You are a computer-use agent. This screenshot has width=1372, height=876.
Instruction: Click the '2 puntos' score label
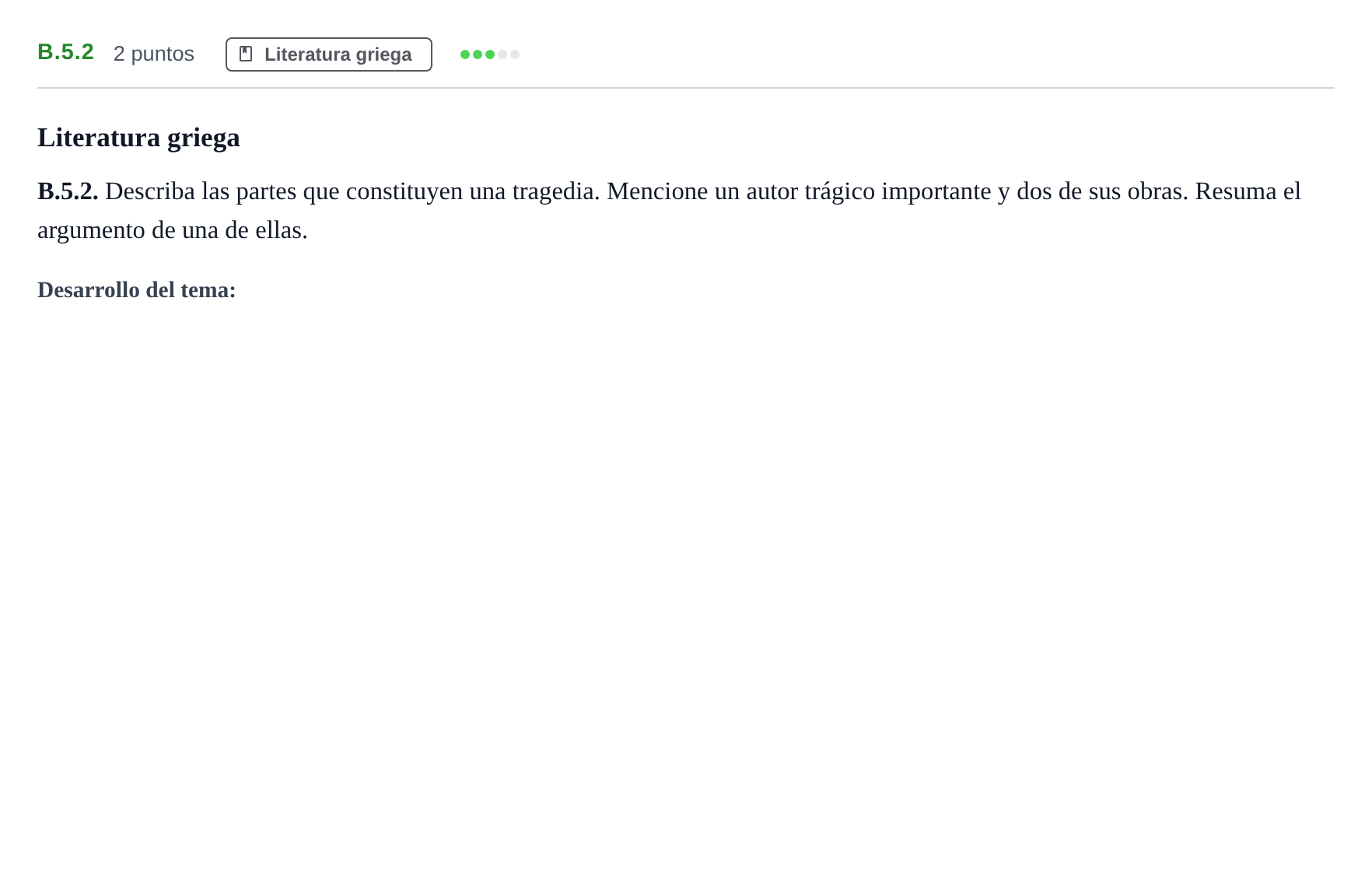pos(154,54)
